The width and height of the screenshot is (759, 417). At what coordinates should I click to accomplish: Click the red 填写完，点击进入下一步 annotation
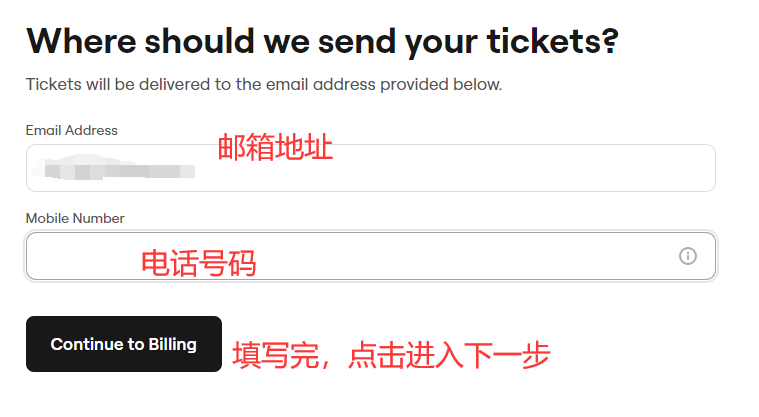[391, 355]
